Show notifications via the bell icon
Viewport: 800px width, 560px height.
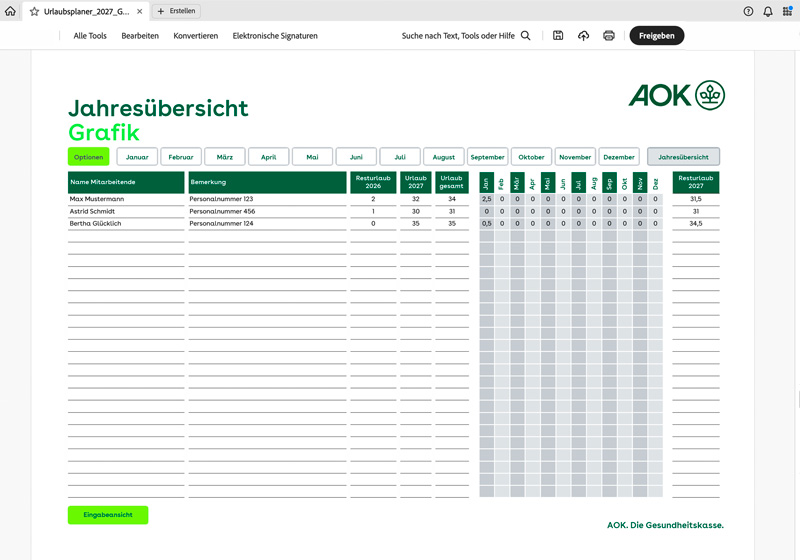pyautogui.click(x=768, y=11)
